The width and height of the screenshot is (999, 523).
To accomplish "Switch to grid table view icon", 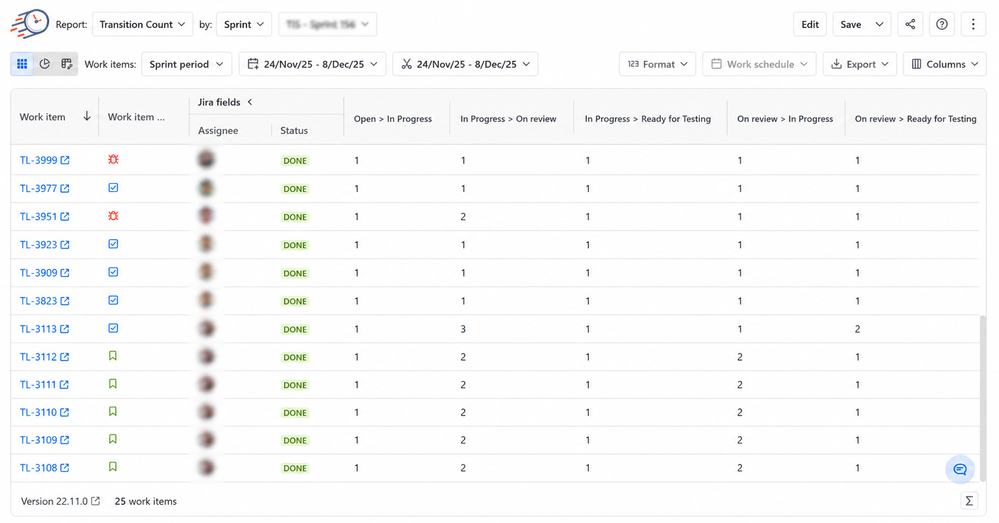I will point(22,64).
